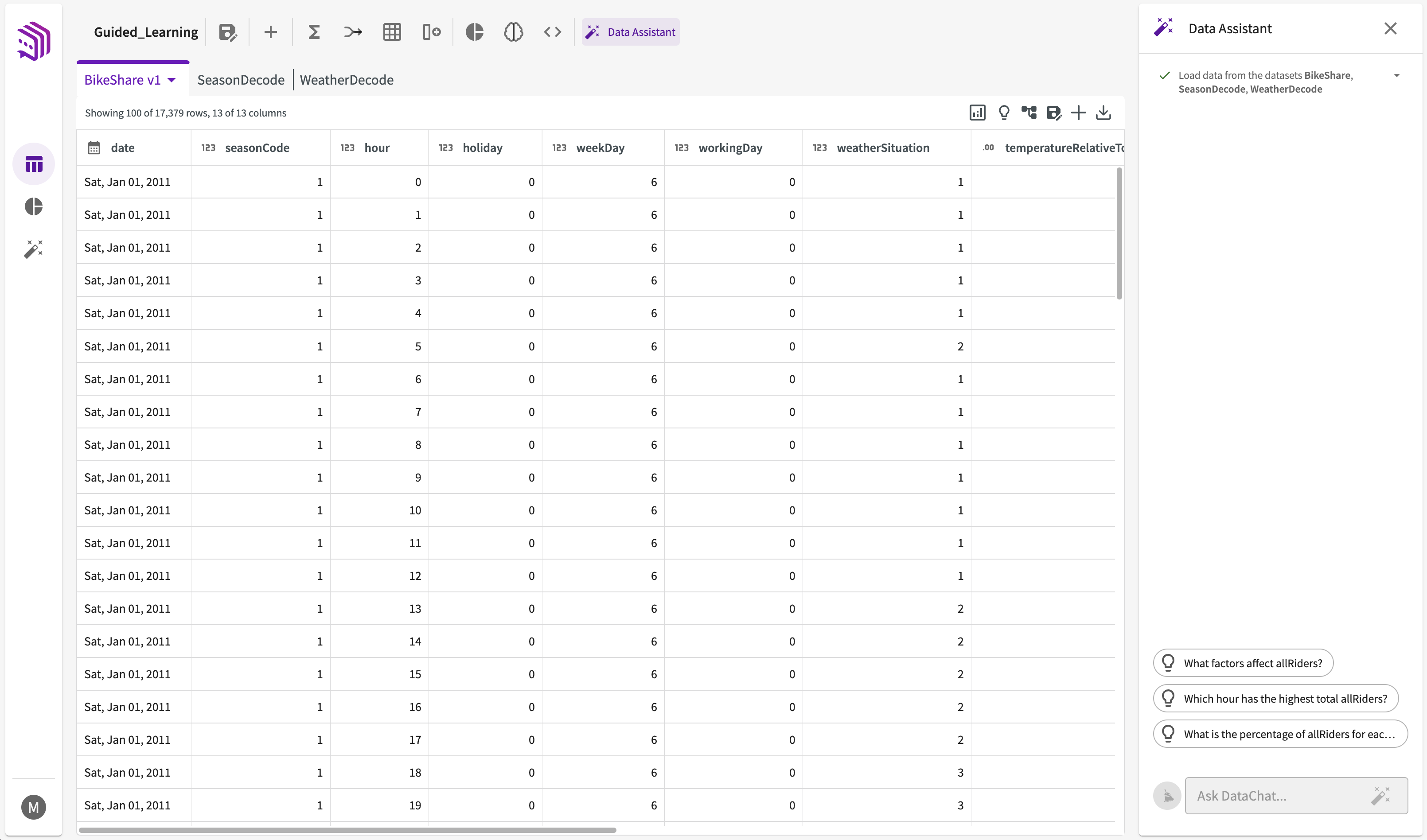Image resolution: width=1427 pixels, height=840 pixels.
Task: Click the Data Assistant panel title
Action: 1230,28
